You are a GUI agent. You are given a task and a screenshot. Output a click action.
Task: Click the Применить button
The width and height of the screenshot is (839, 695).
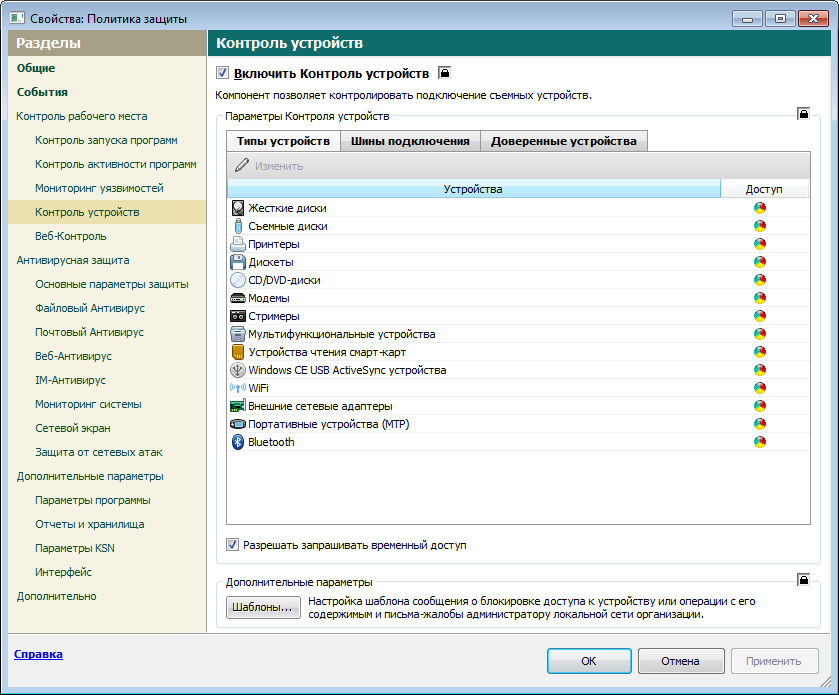774,661
